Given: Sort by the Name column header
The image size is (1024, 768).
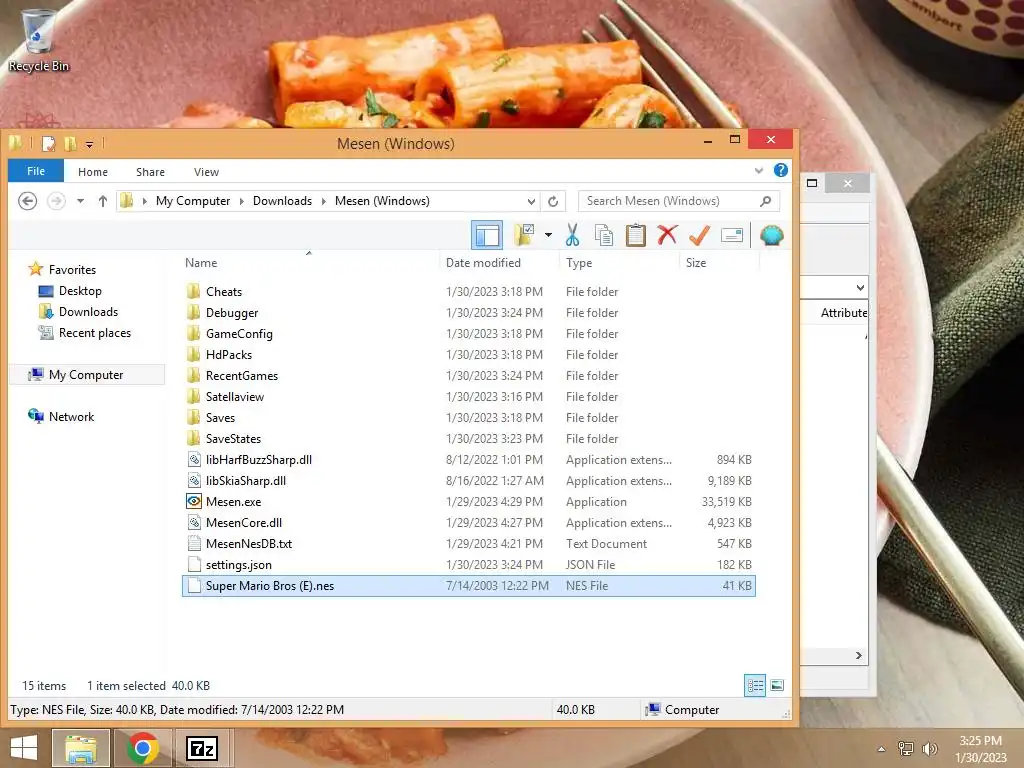Looking at the screenshot, I should [201, 263].
